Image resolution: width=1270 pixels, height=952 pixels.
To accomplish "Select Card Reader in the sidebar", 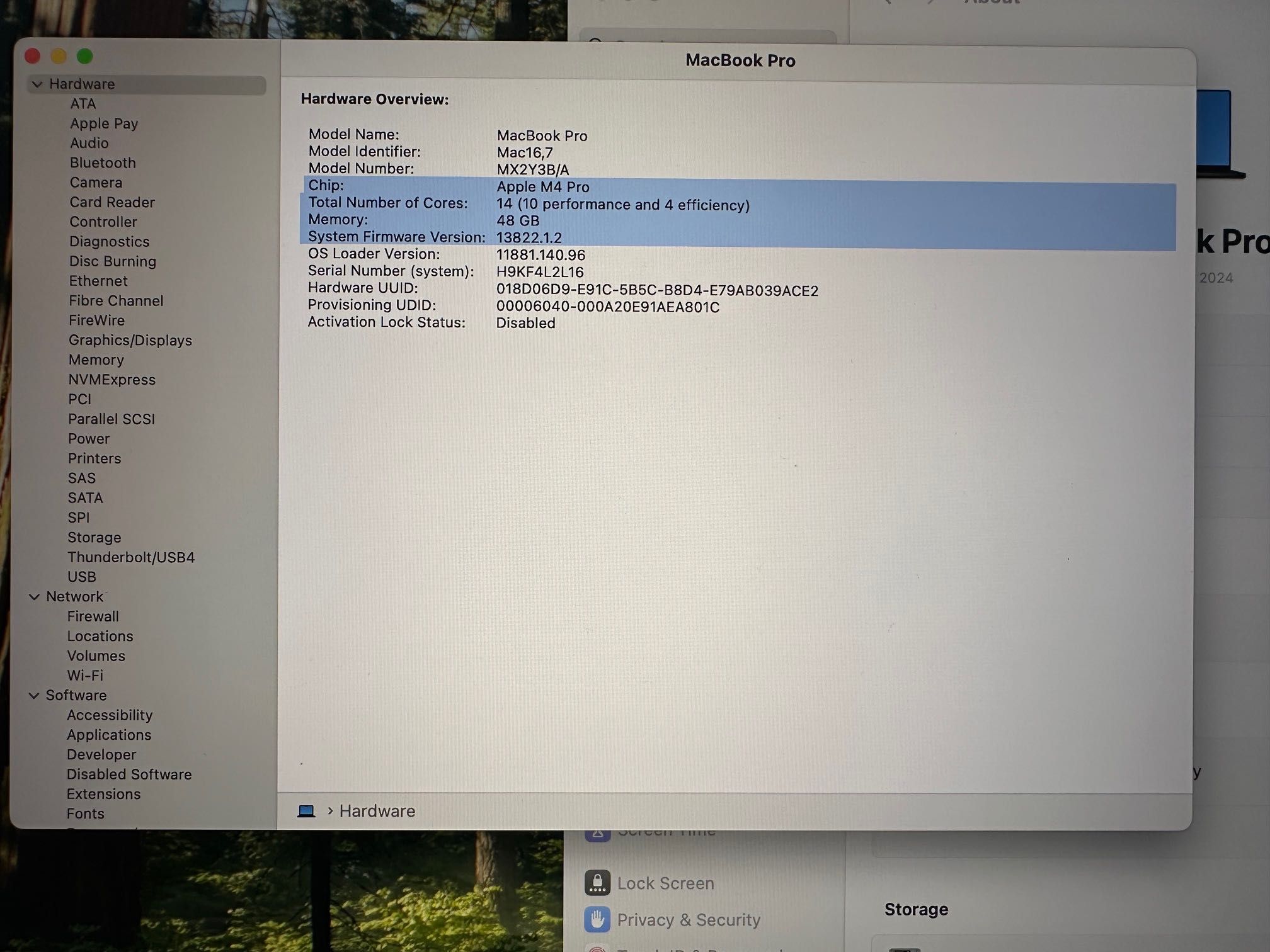I will tap(112, 202).
